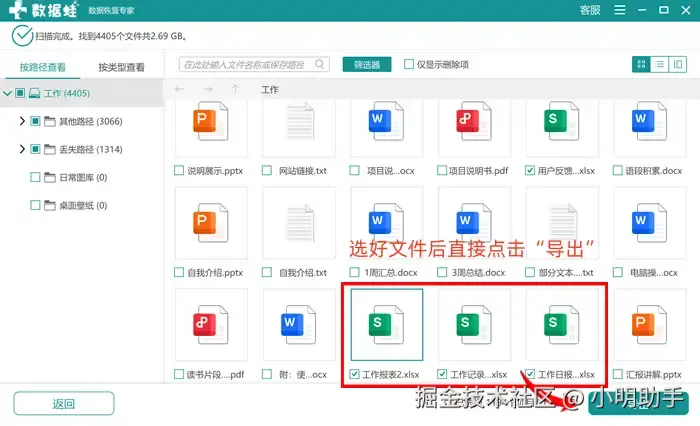Select the 附：使 docx file icon

(299, 325)
